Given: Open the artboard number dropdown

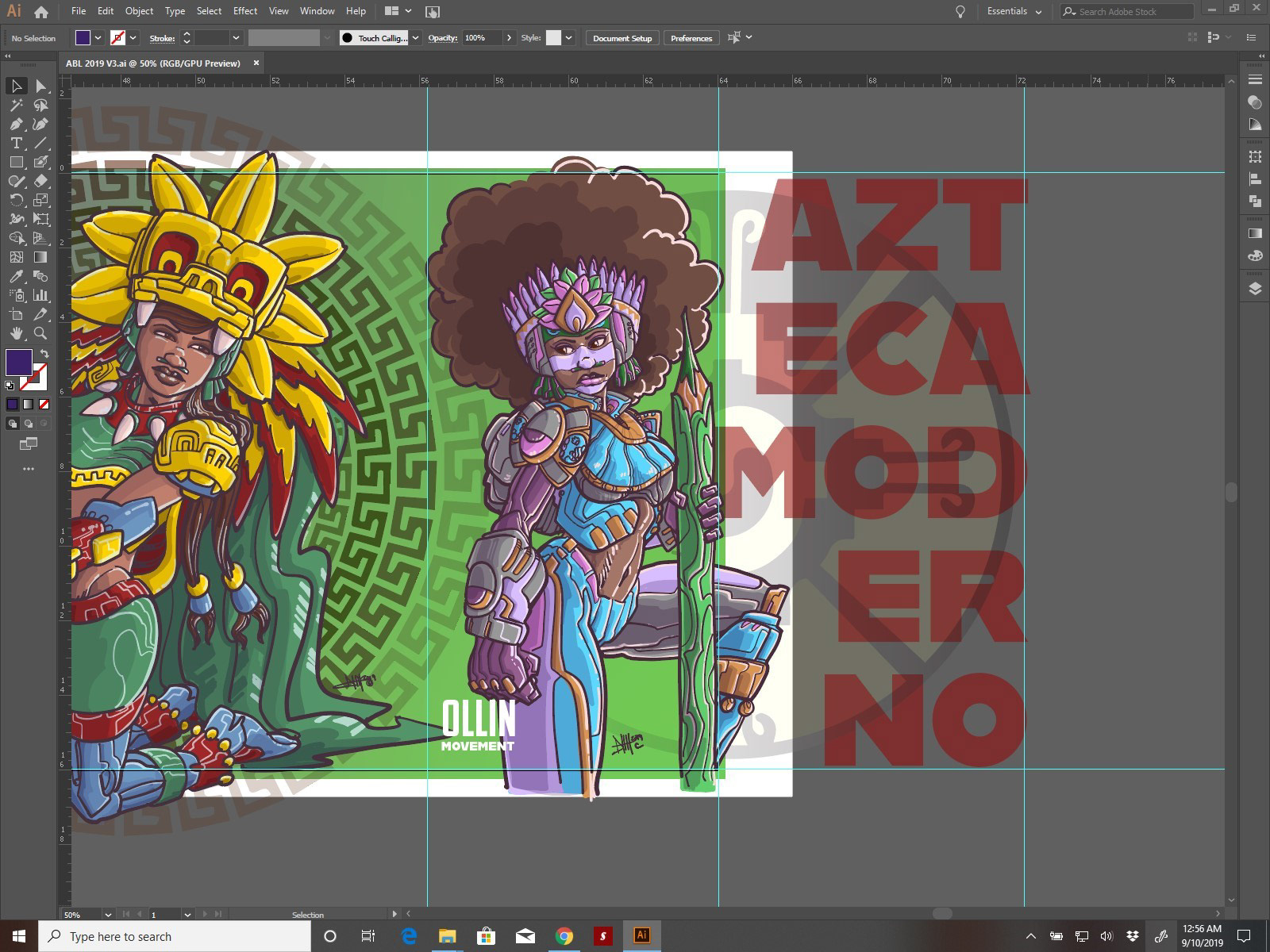Looking at the screenshot, I should click(187, 914).
